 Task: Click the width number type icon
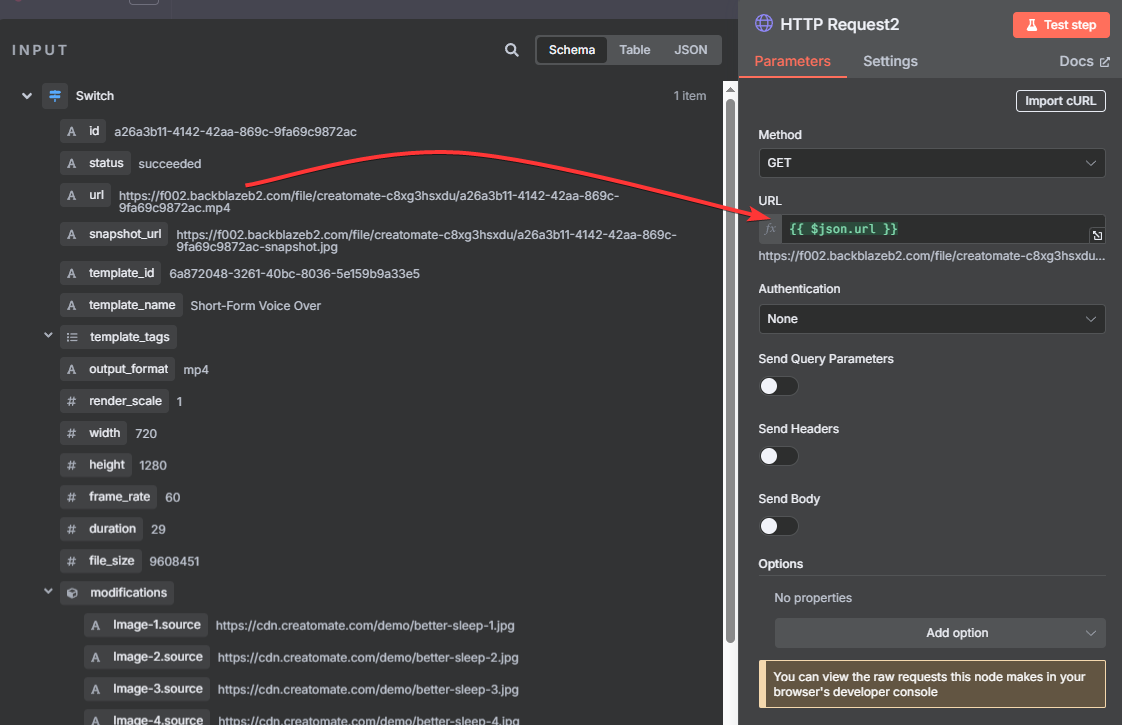click(71, 433)
